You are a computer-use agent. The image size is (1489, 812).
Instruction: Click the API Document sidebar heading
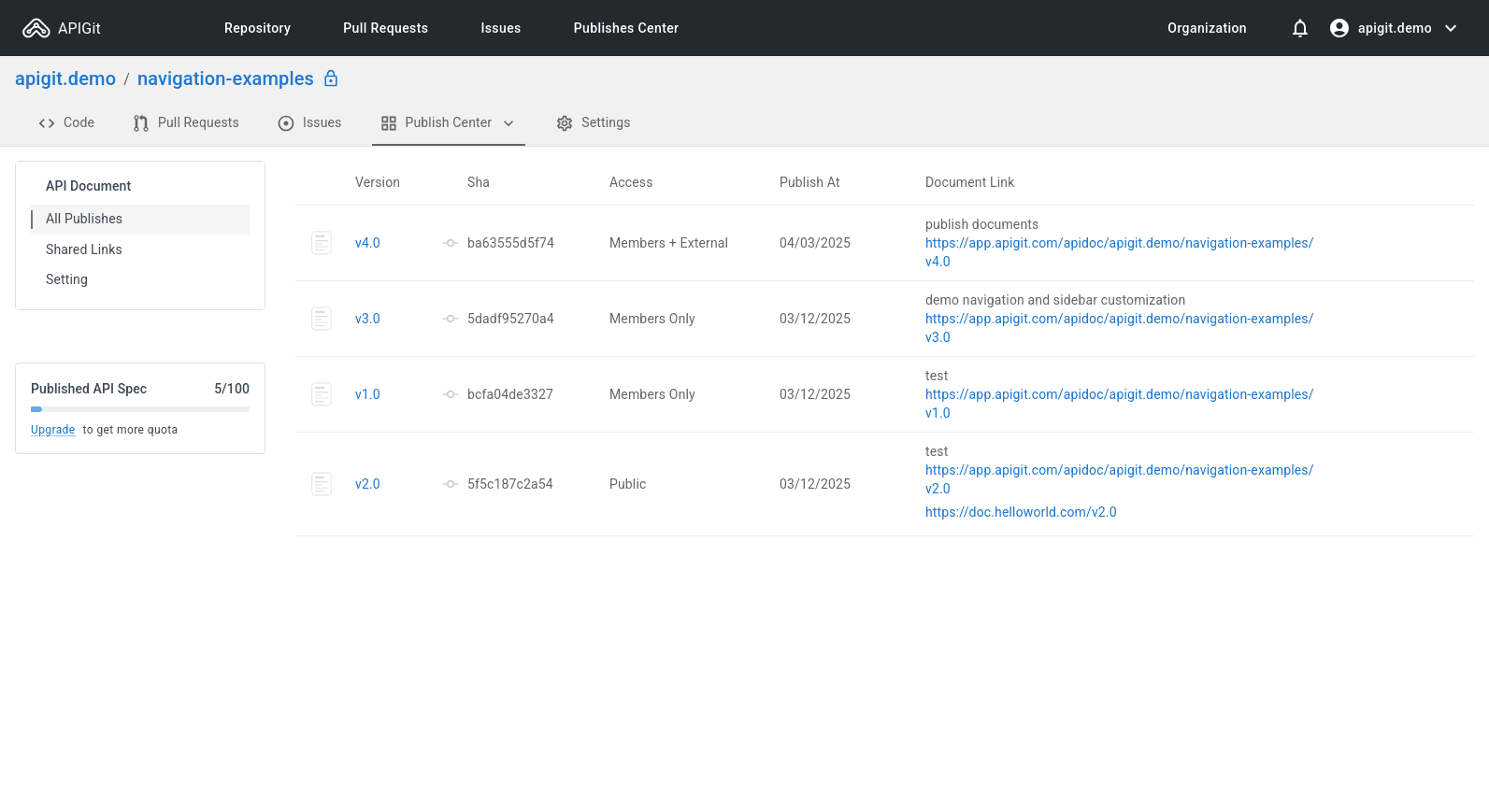click(89, 186)
